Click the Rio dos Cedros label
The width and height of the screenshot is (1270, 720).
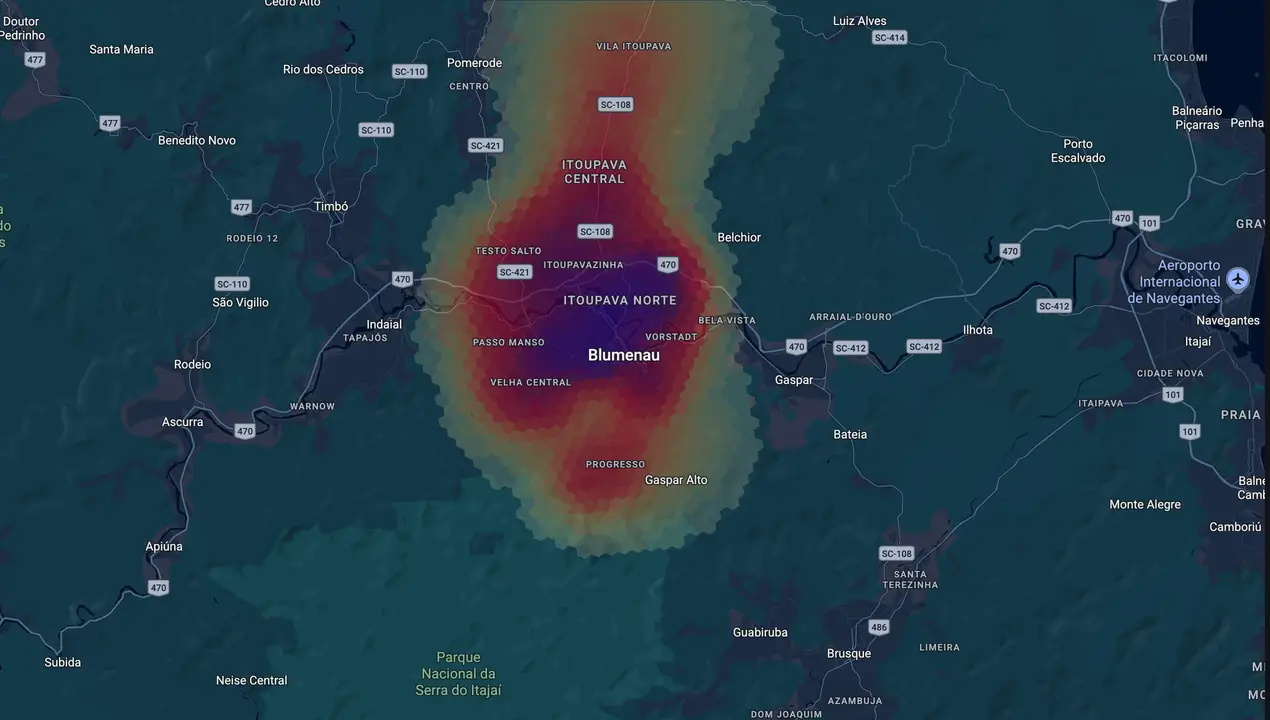pos(323,69)
